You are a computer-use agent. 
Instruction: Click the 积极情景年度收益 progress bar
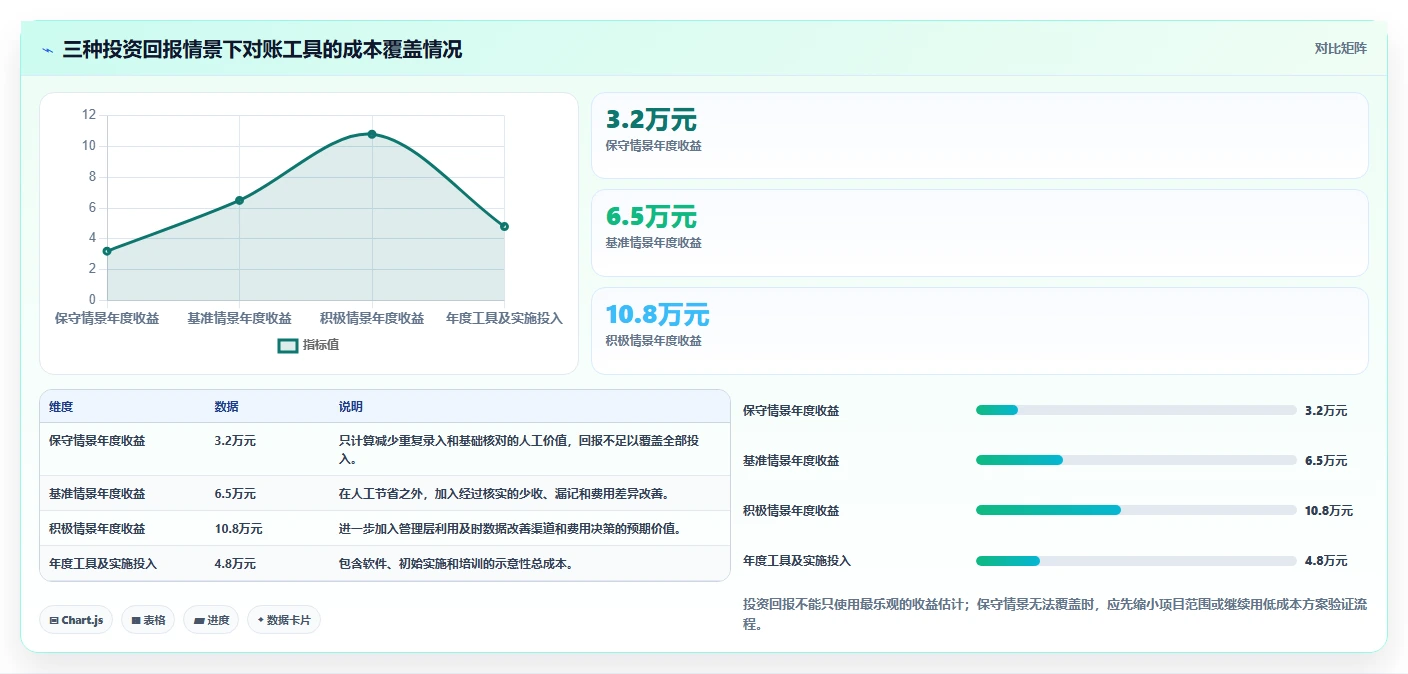pyautogui.click(x=1136, y=510)
